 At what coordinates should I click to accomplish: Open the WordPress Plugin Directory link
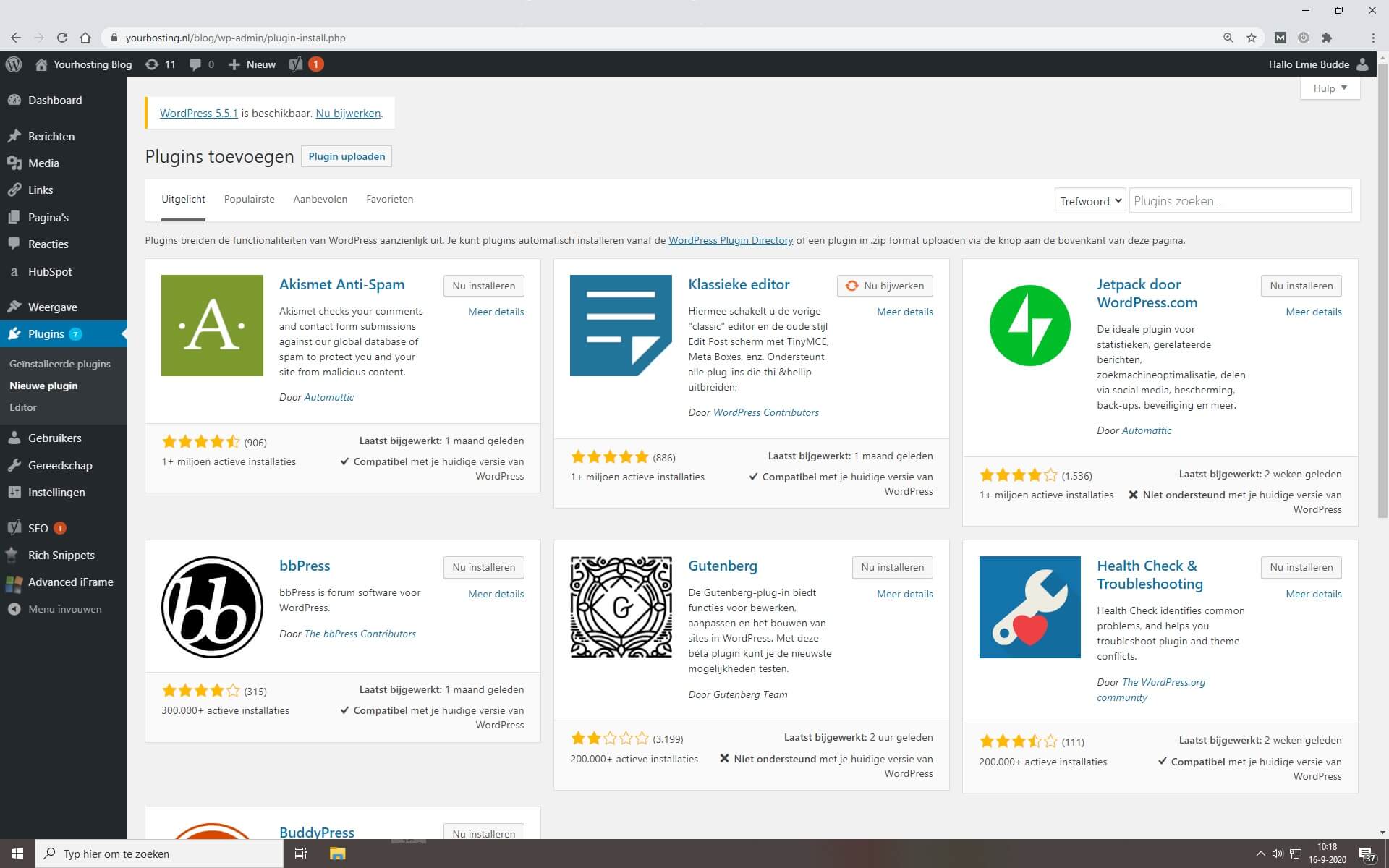click(731, 240)
